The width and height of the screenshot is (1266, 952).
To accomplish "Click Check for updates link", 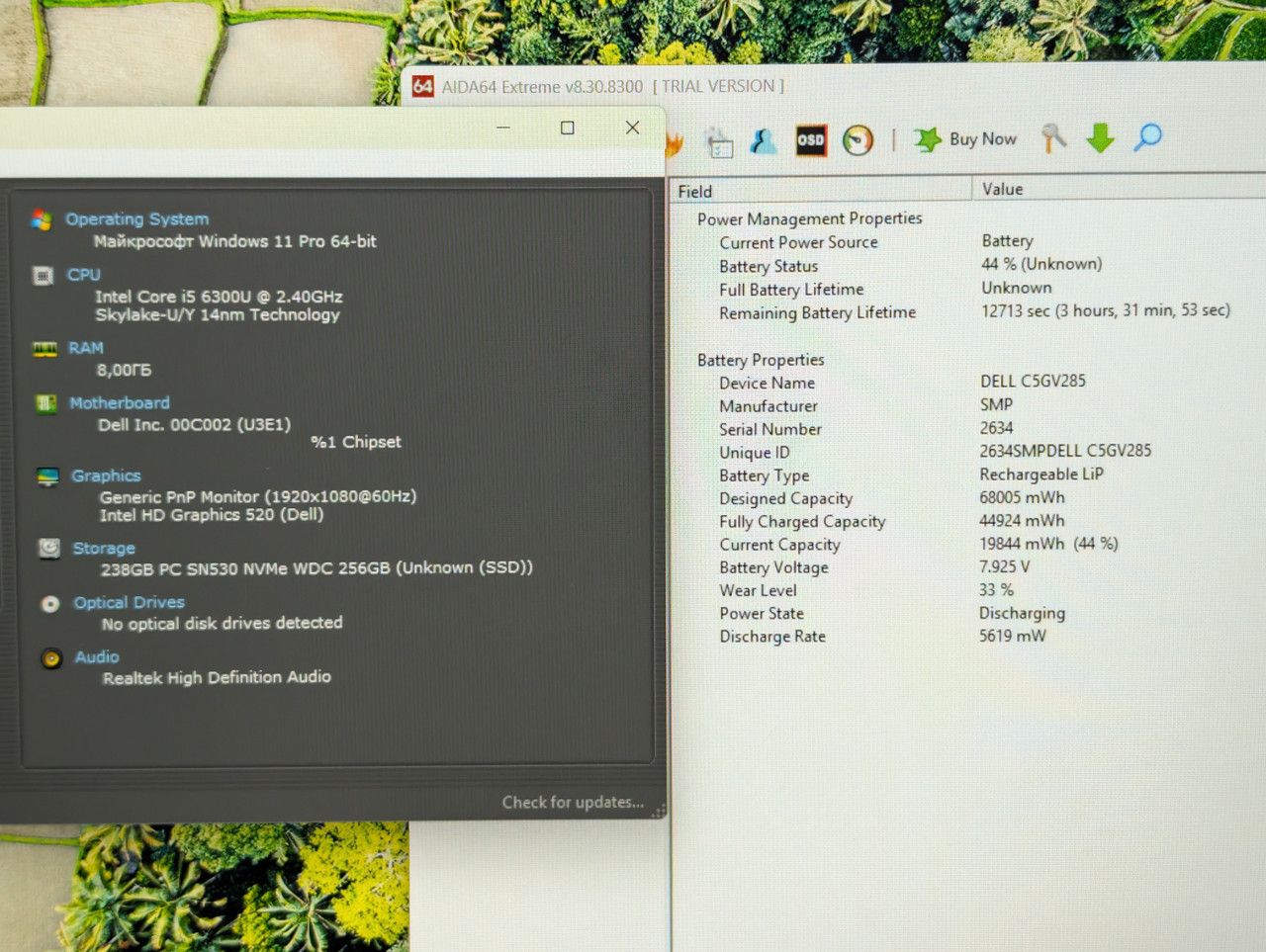I will 573,802.
